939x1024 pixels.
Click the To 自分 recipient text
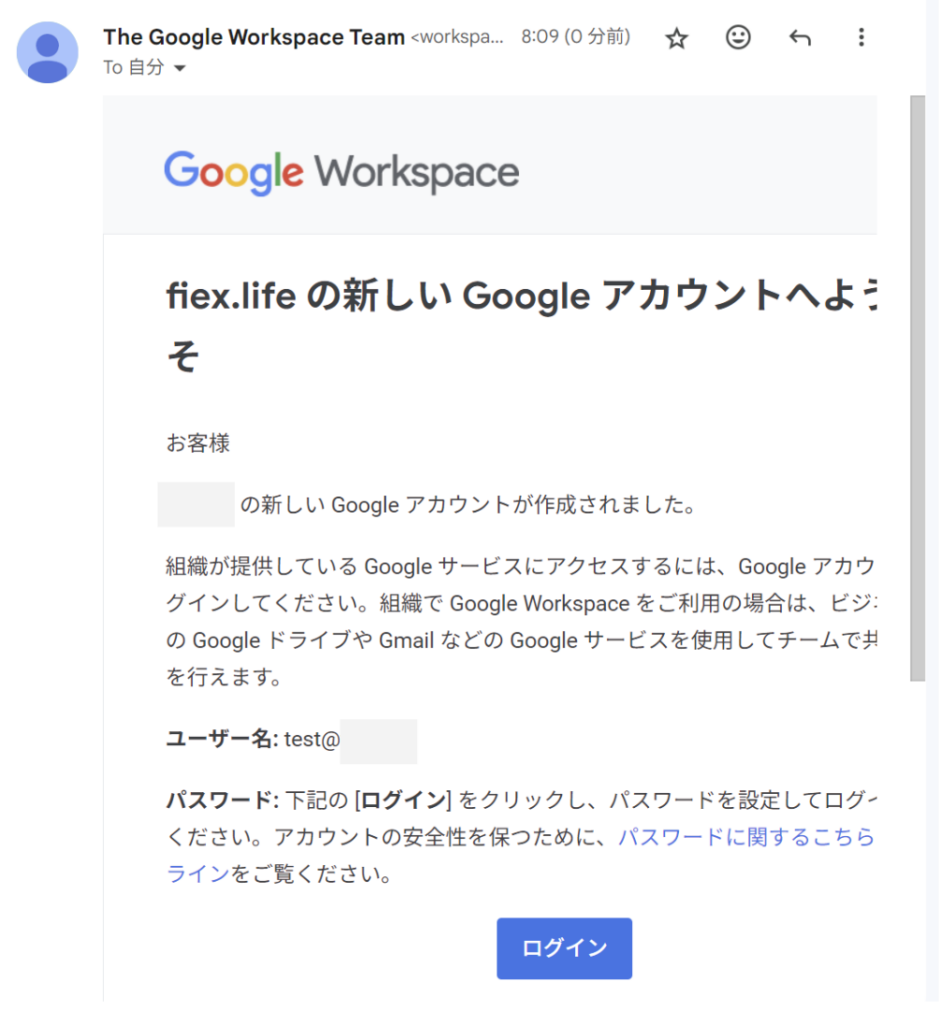[x=135, y=68]
